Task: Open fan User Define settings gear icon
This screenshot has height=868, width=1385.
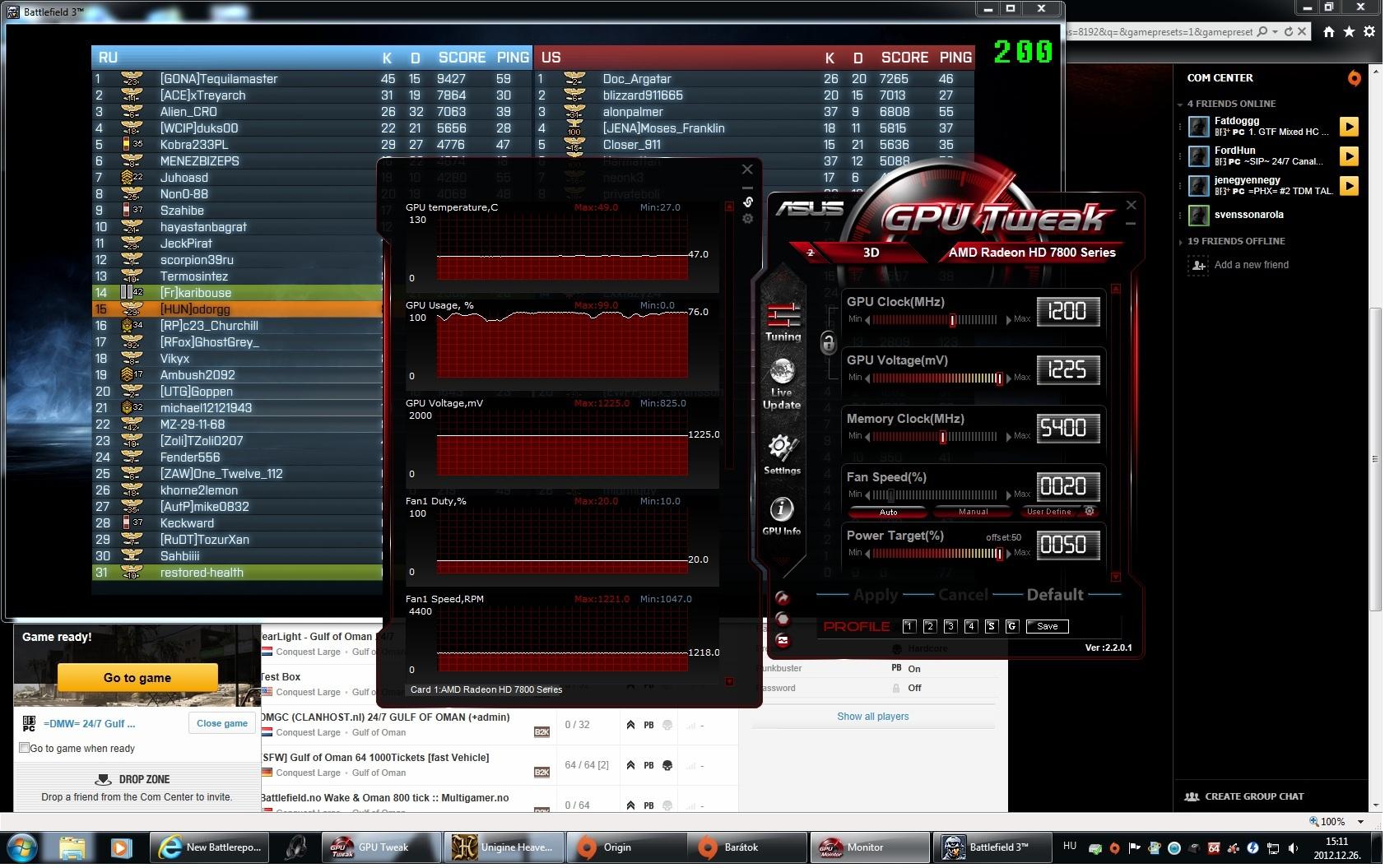Action: (x=1090, y=512)
